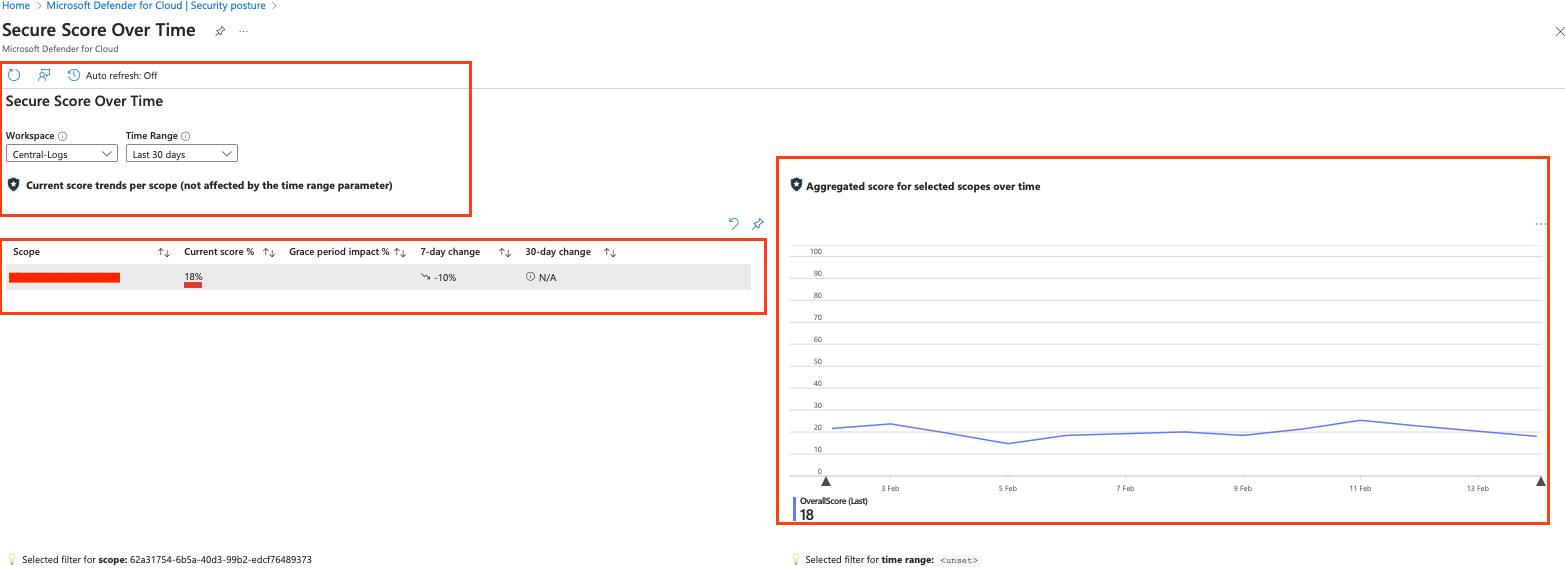The image size is (1565, 586).
Task: Click the Aggregated score for selected scopes heading
Action: [x=923, y=186]
